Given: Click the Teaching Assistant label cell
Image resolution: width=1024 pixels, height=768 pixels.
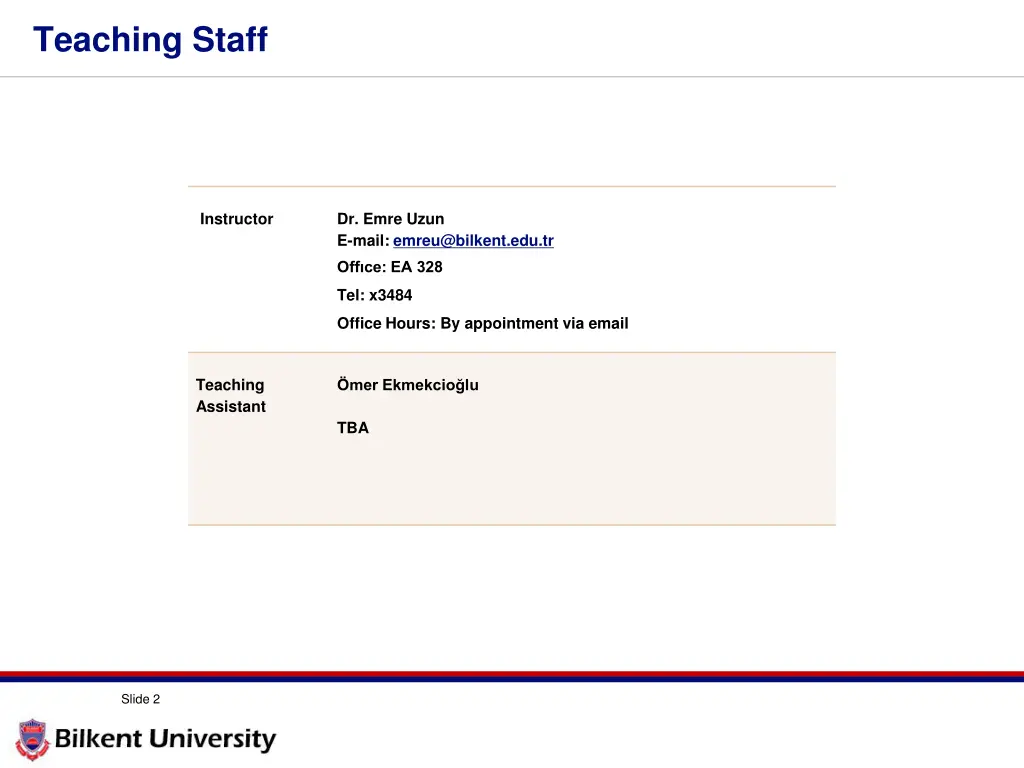Looking at the screenshot, I should (x=231, y=396).
